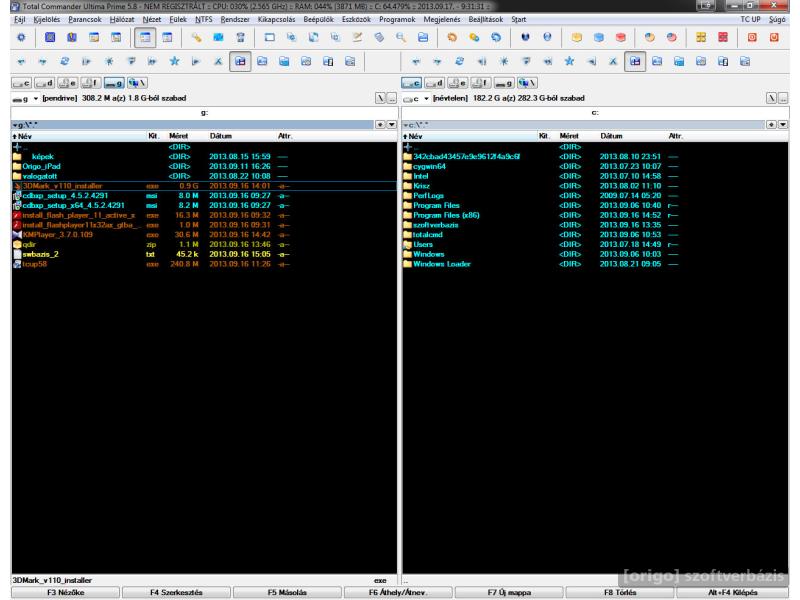Select KMPlayer_3.7.0.109 file row

pyautogui.click(x=204, y=235)
